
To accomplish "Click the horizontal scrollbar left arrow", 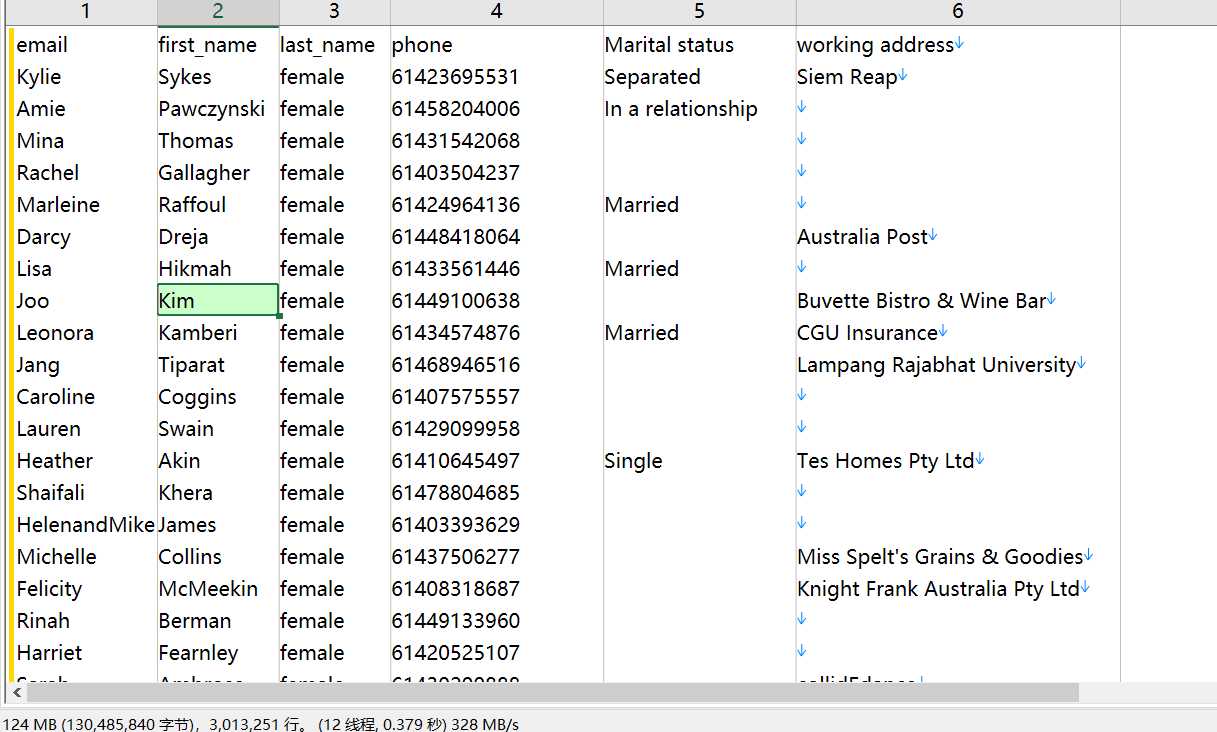I will [16, 693].
